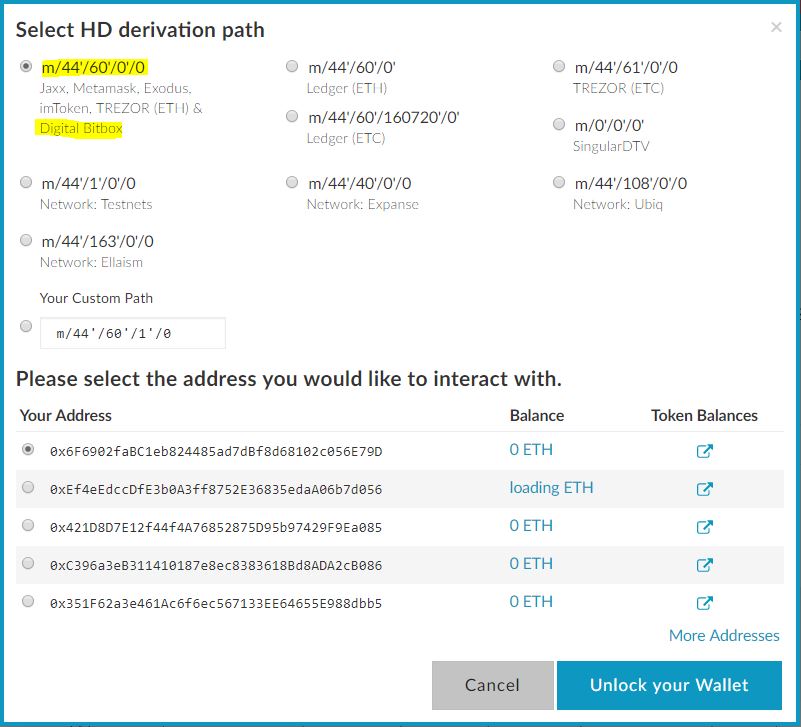Click the Ledger (ETH) label
This screenshot has width=801, height=727.
347,88
